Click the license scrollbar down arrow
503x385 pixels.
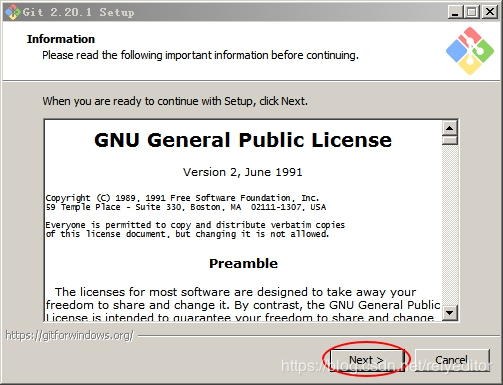pos(450,313)
